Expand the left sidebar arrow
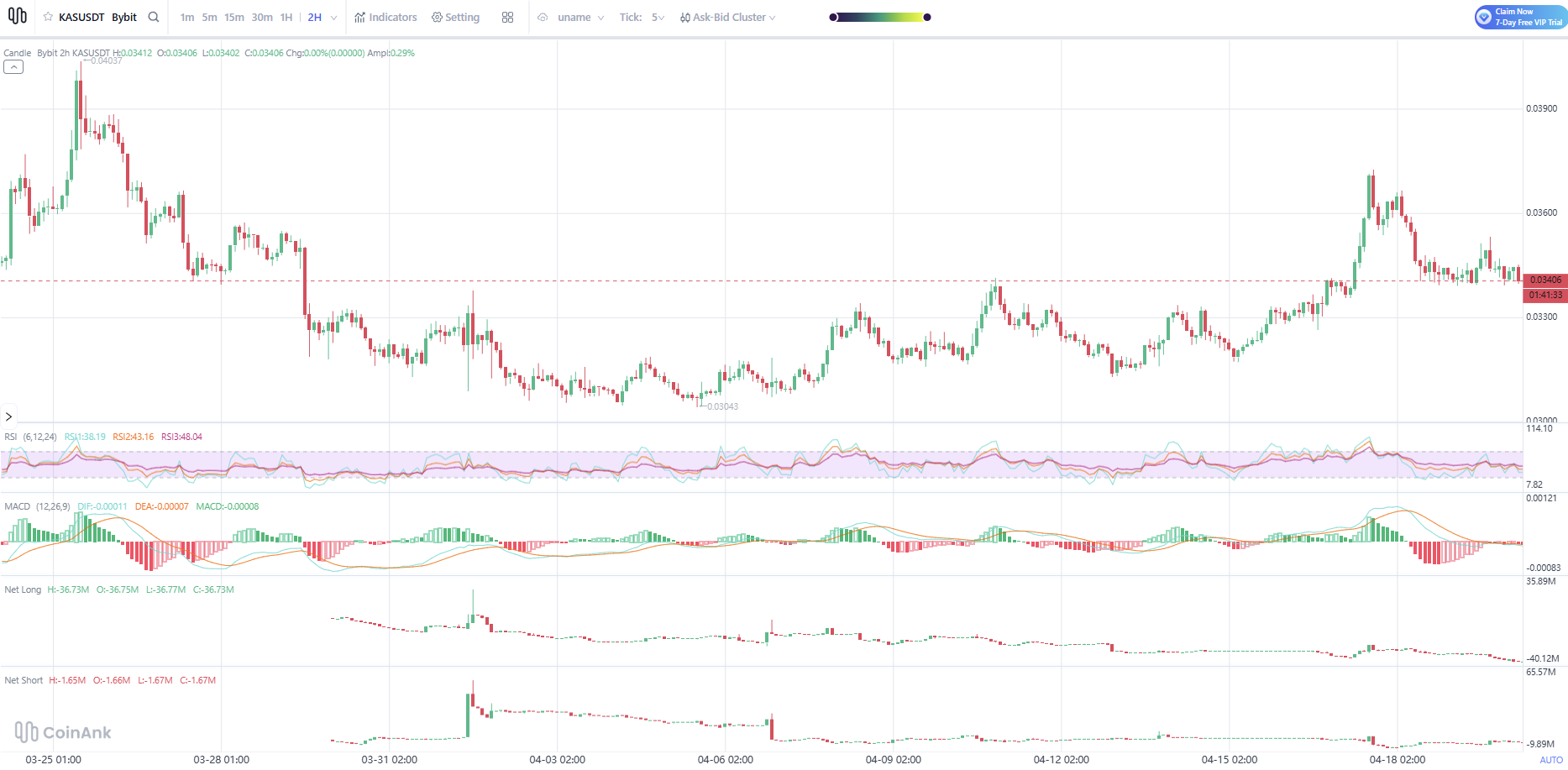 pos(8,416)
